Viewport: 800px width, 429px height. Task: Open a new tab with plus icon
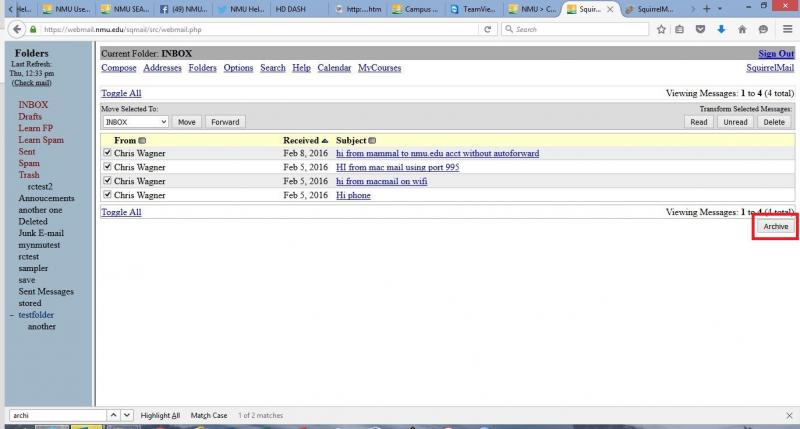(x=707, y=9)
